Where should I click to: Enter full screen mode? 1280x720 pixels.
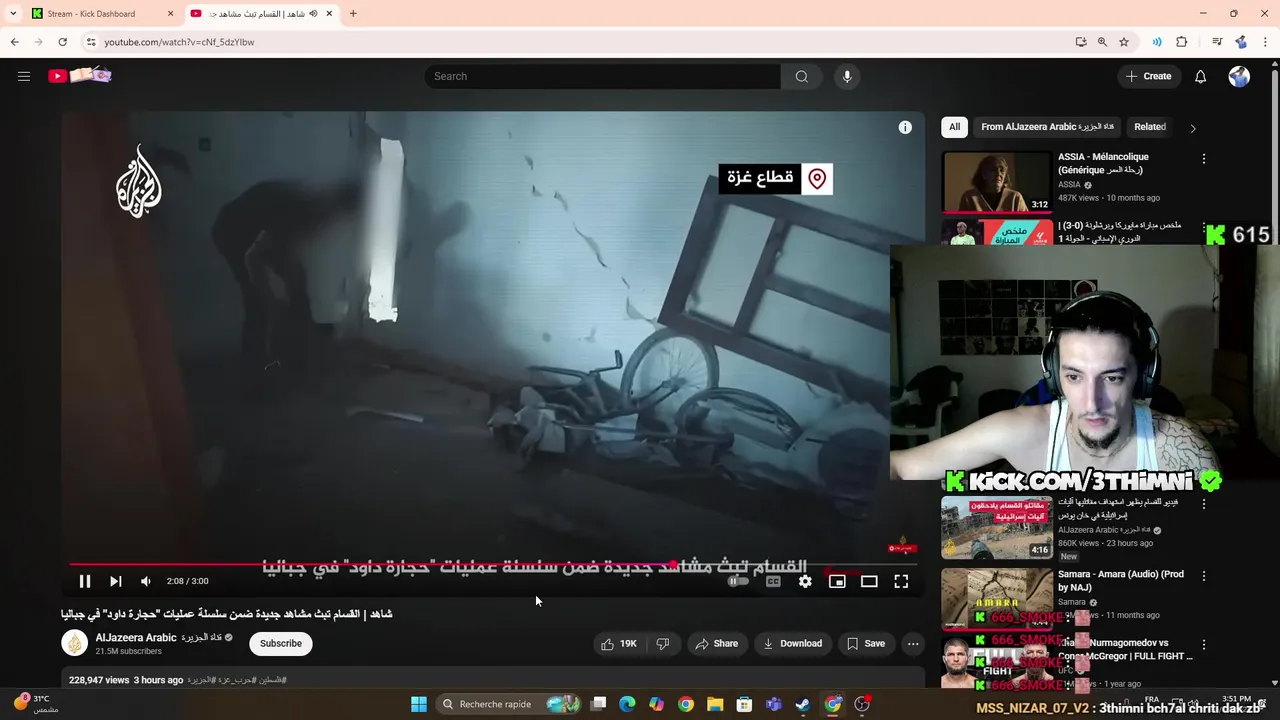(901, 581)
